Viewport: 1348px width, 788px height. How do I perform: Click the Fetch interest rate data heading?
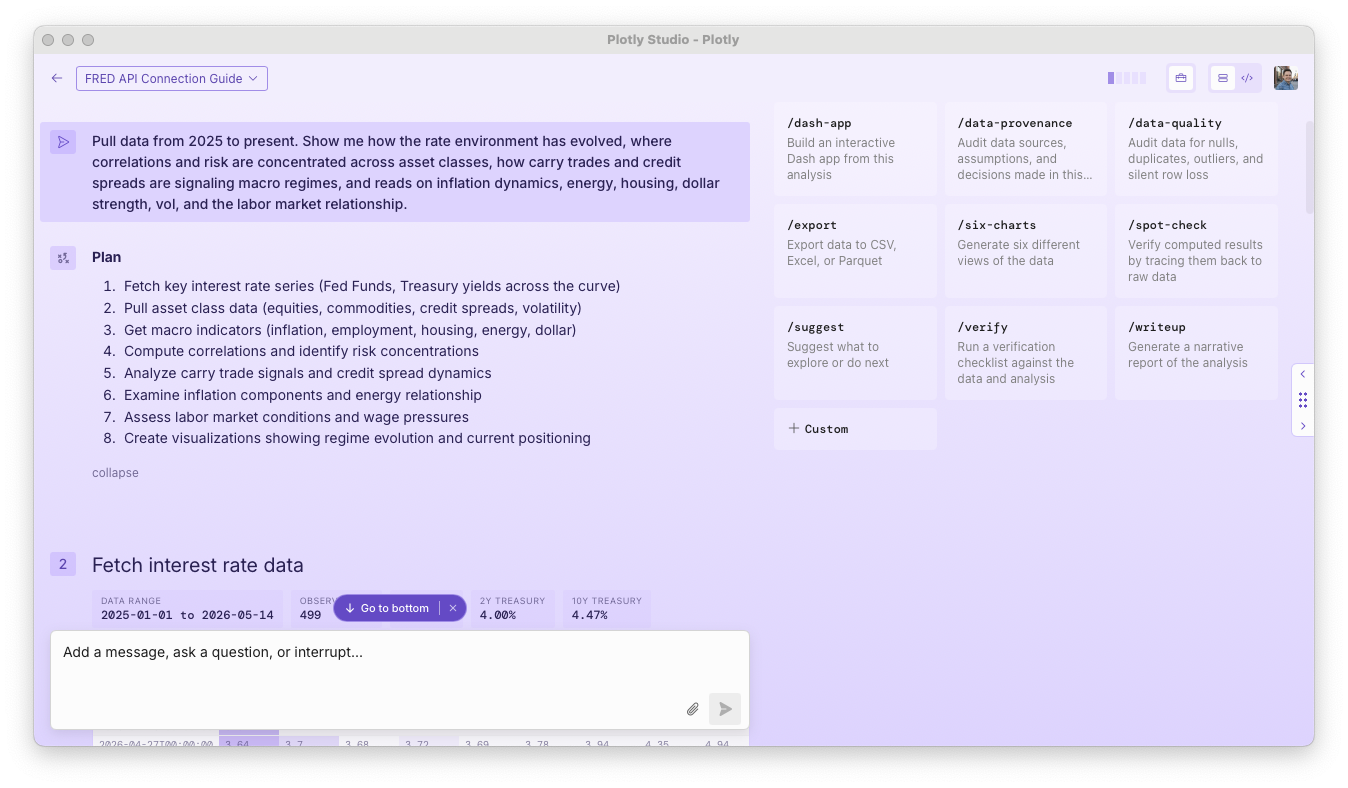[197, 565]
